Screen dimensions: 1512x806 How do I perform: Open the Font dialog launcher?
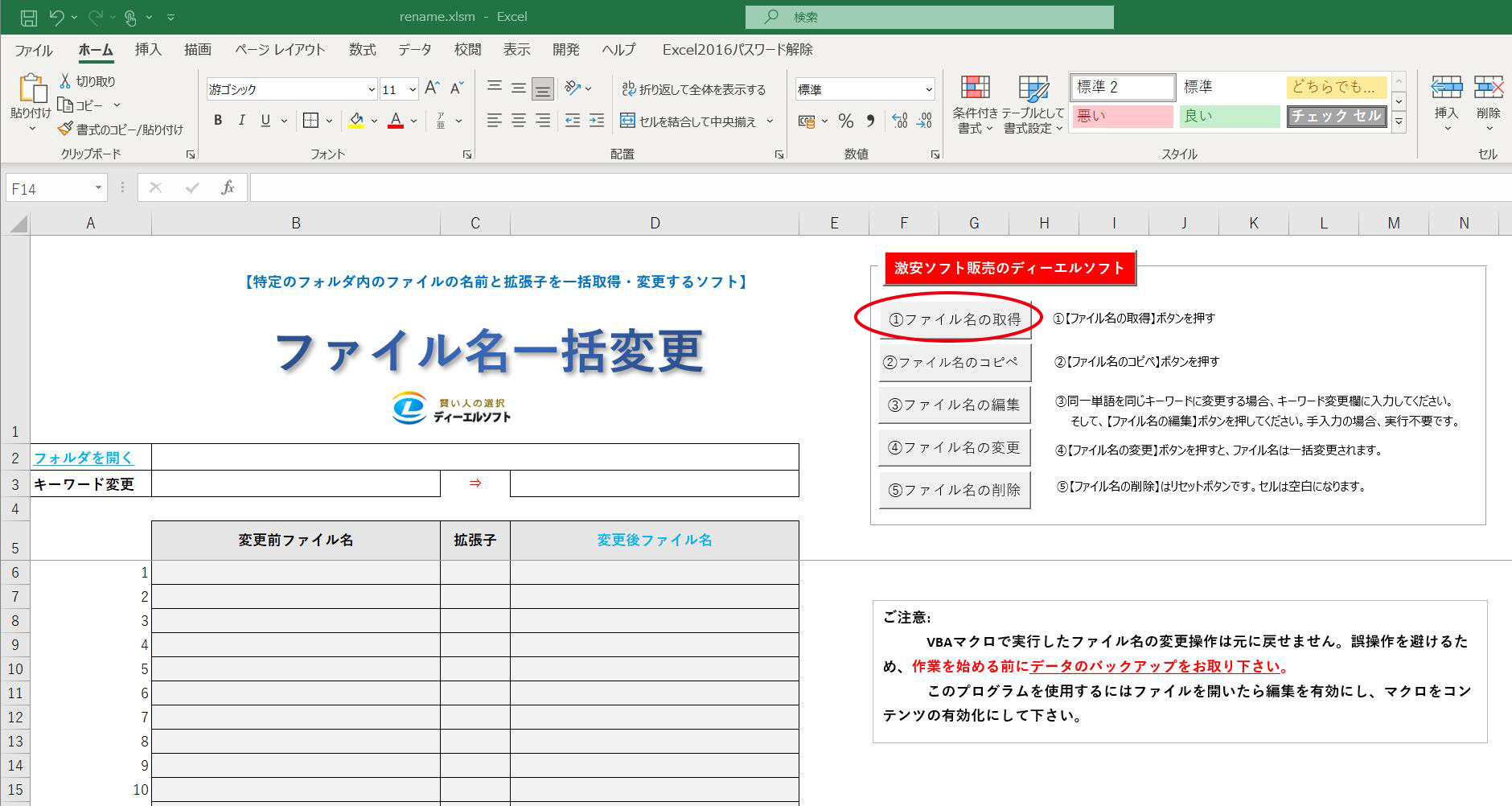coord(467,154)
